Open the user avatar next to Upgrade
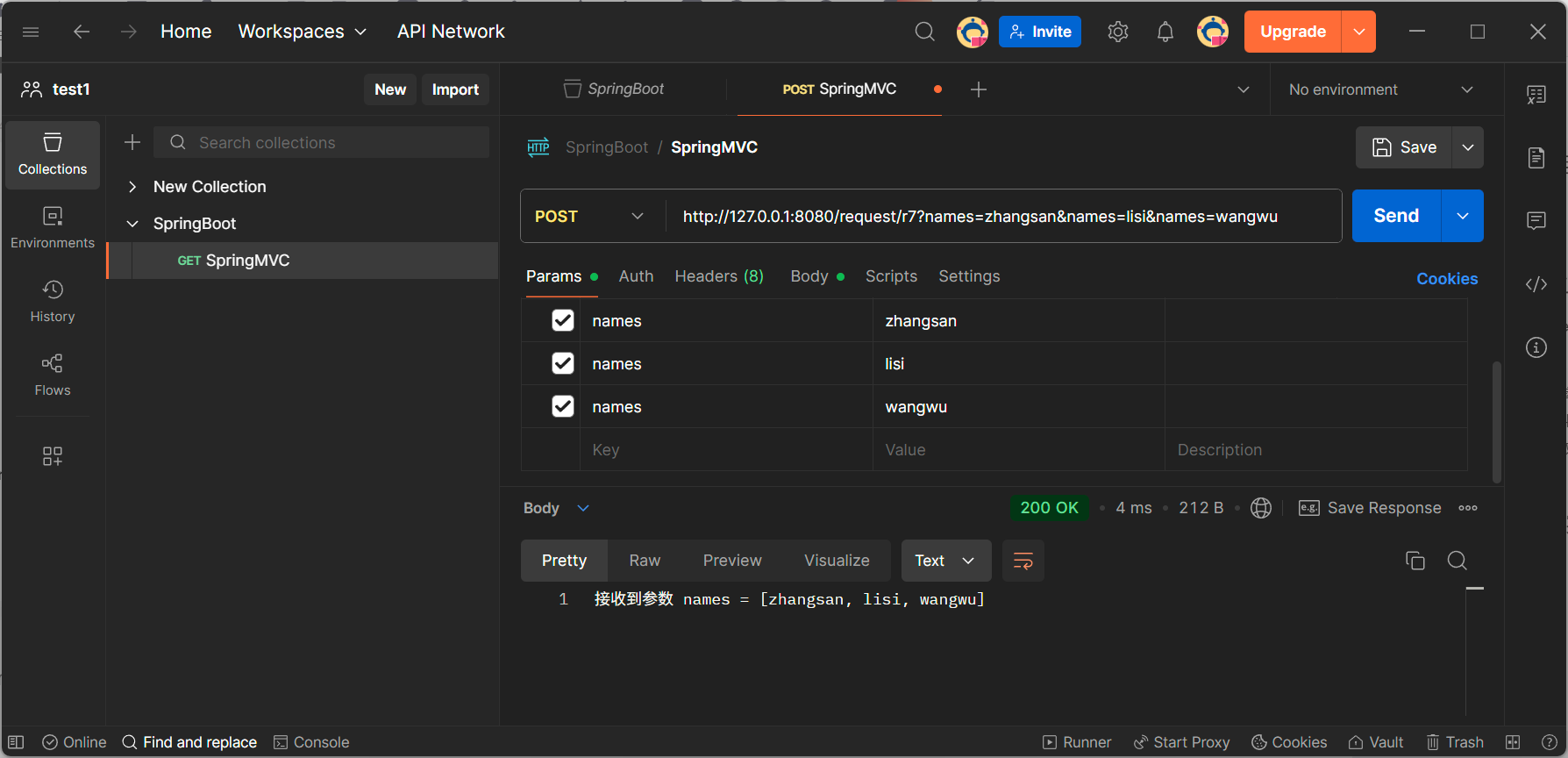This screenshot has height=758, width=1568. pos(1213,32)
